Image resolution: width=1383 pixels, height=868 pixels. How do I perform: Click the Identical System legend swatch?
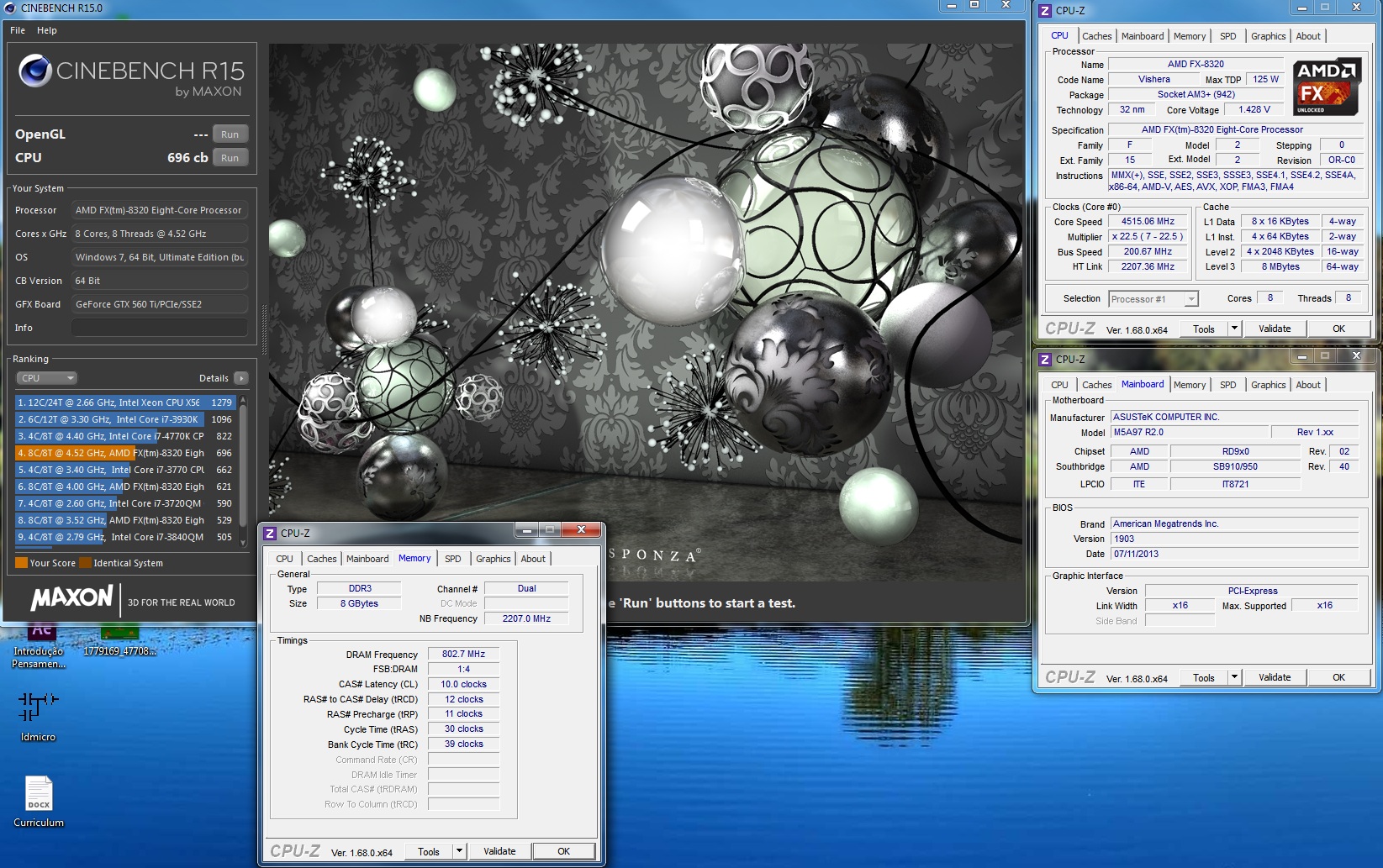point(85,563)
